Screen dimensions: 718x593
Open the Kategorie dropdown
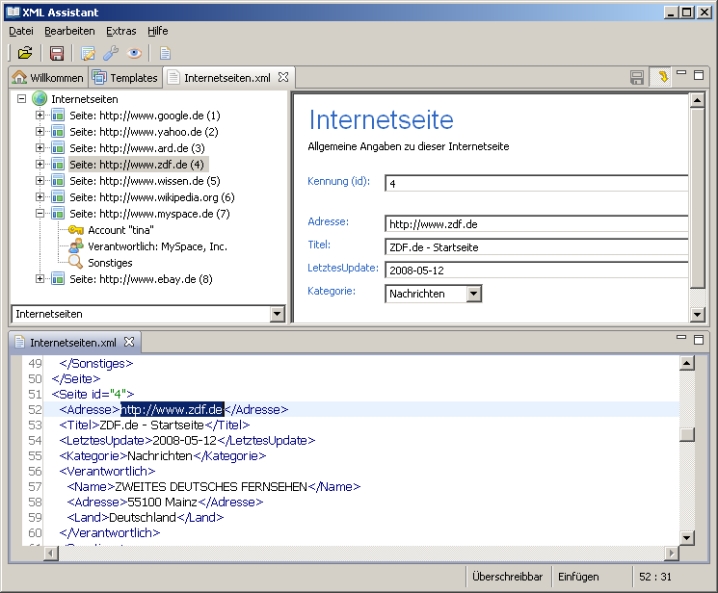[x=474, y=294]
